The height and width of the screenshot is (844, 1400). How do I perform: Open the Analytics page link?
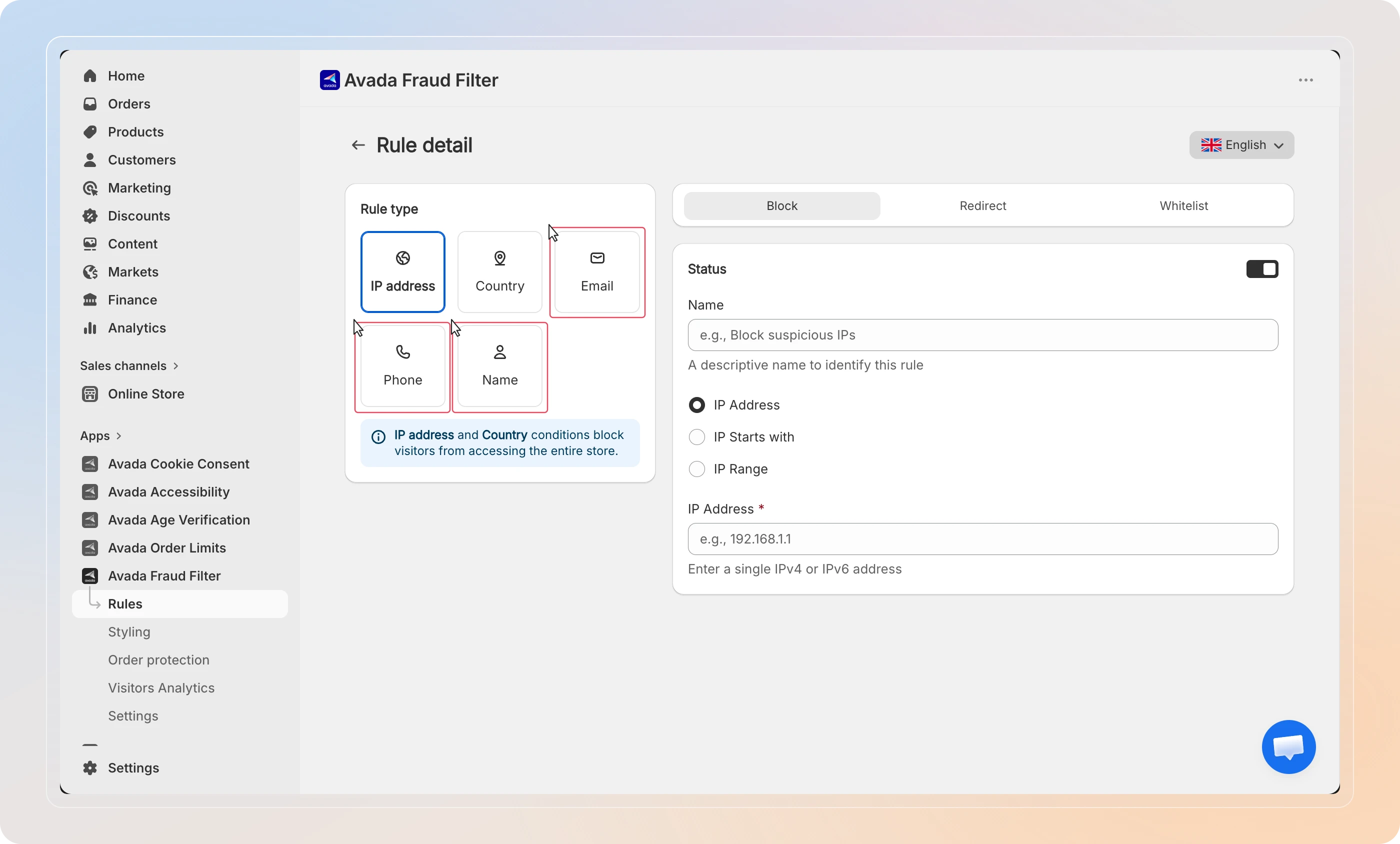pos(137,328)
